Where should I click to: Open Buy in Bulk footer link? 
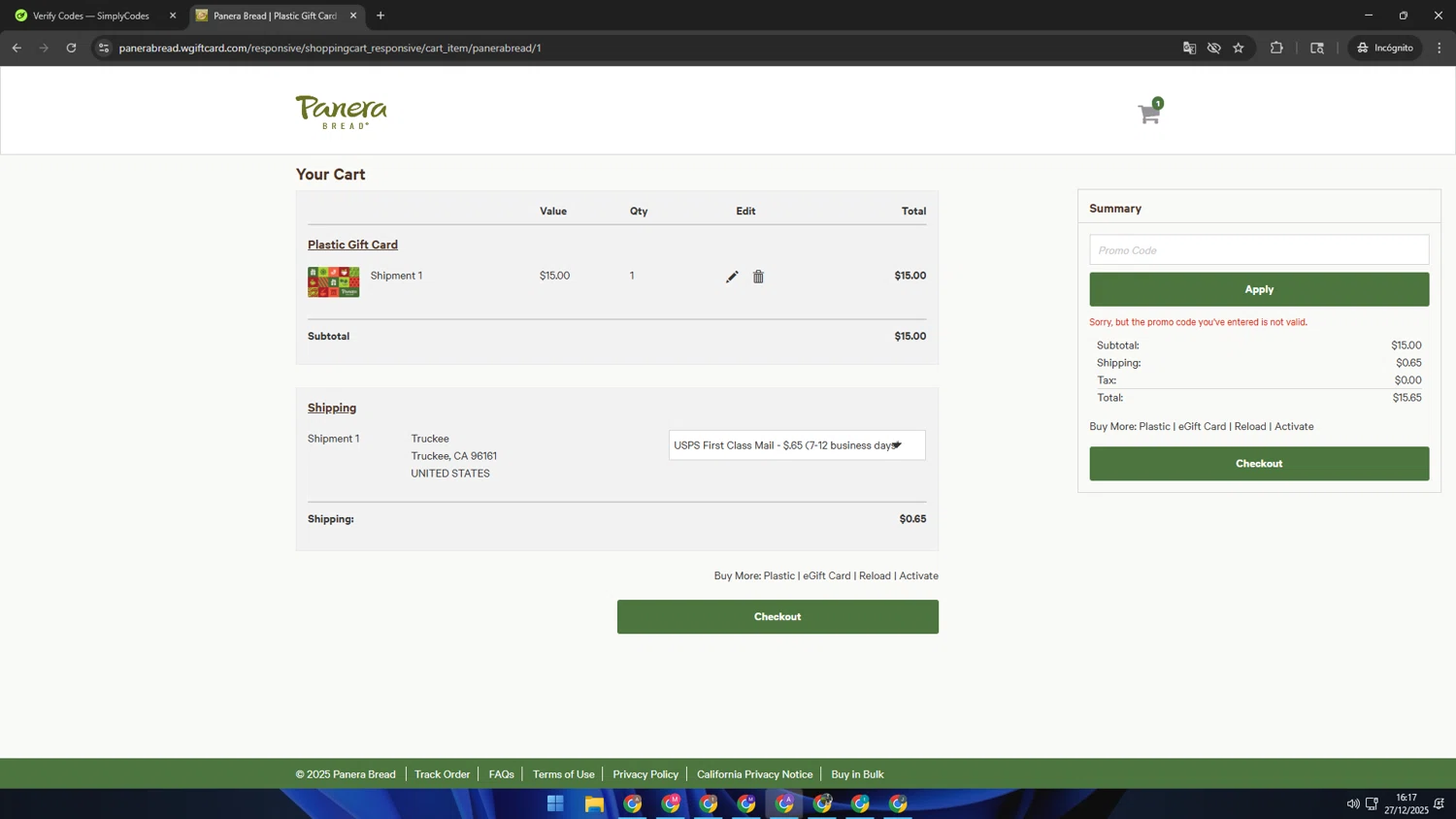click(857, 774)
